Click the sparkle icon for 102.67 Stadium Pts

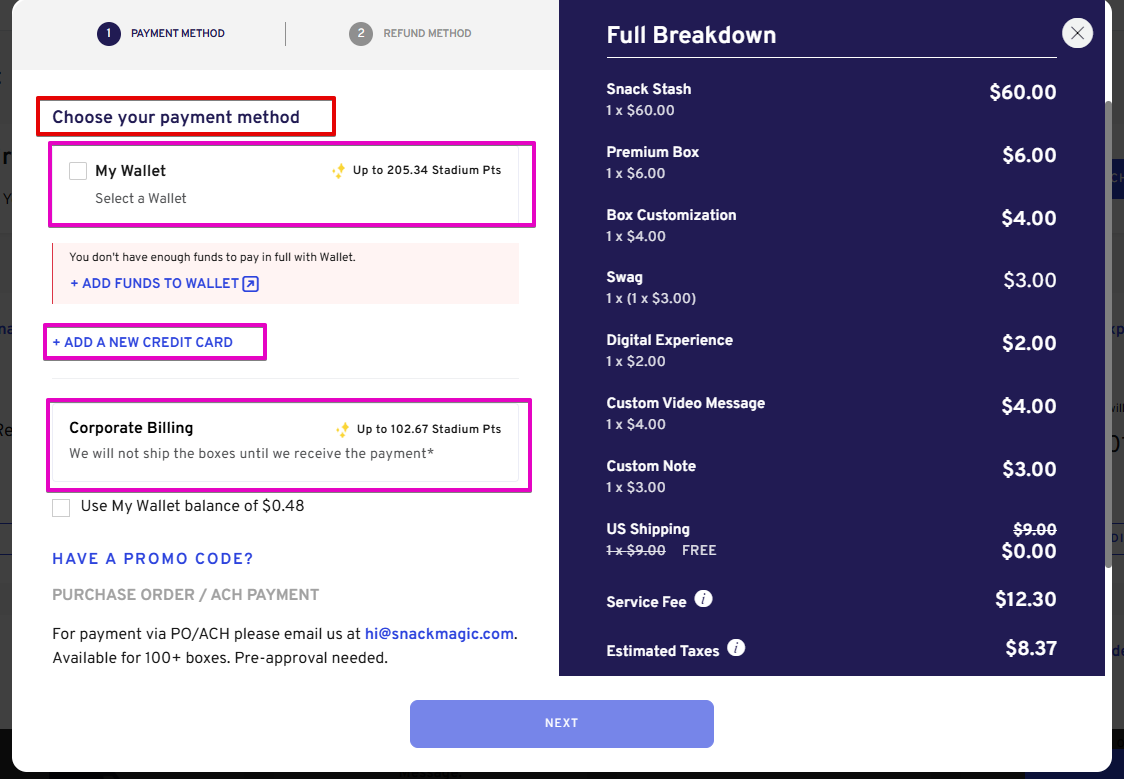[x=343, y=429]
